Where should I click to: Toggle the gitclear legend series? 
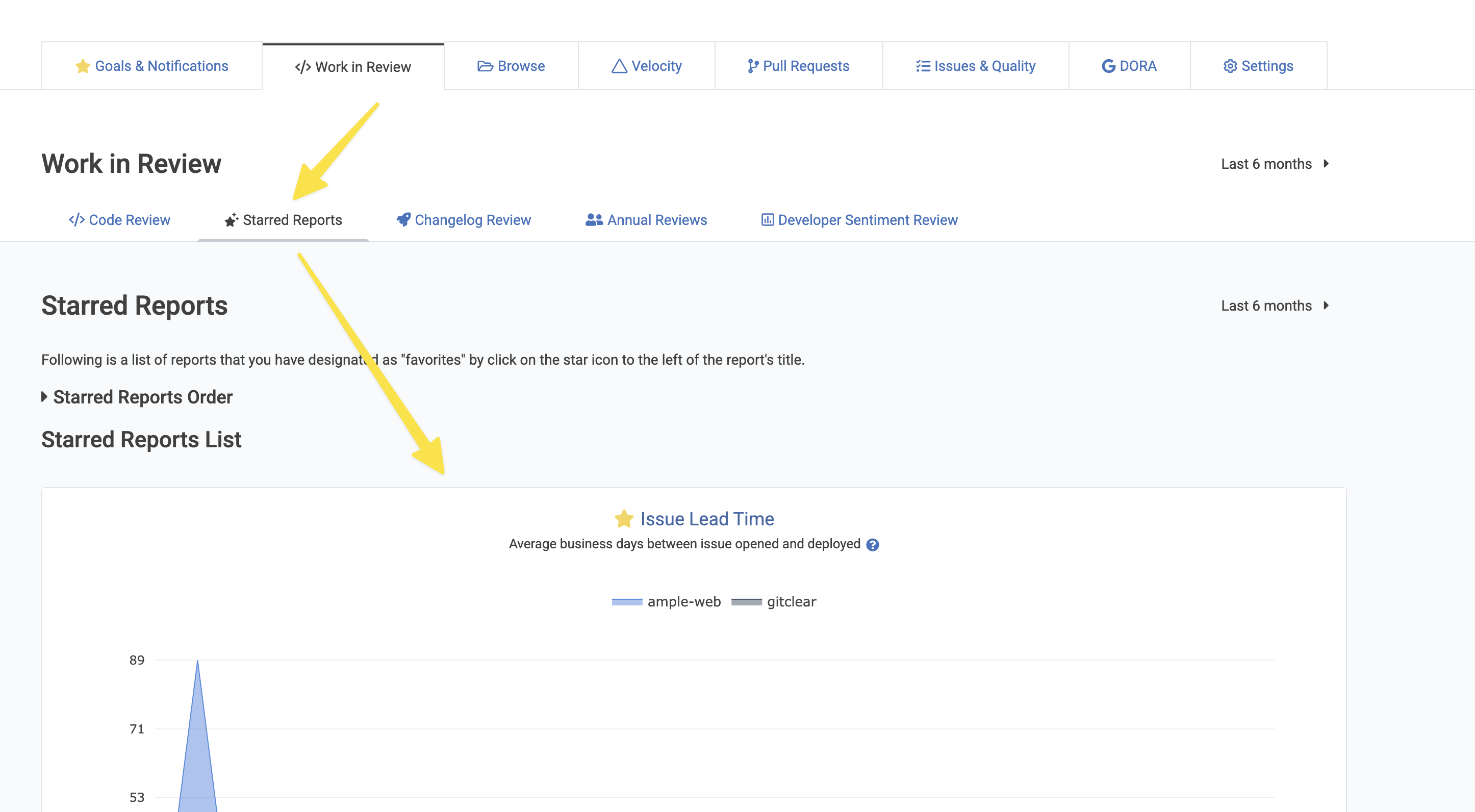[x=774, y=602]
